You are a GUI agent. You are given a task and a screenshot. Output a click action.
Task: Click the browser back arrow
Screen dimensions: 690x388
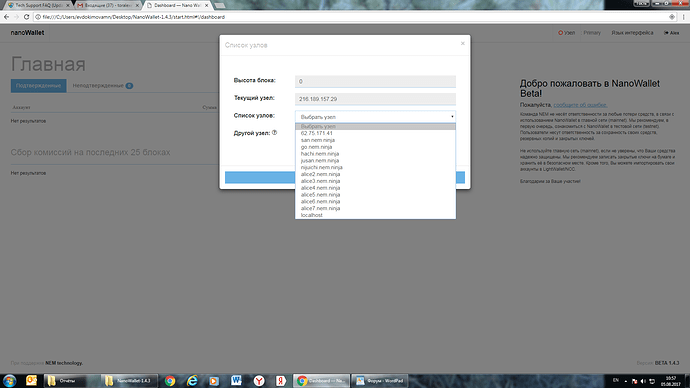(x=6, y=17)
